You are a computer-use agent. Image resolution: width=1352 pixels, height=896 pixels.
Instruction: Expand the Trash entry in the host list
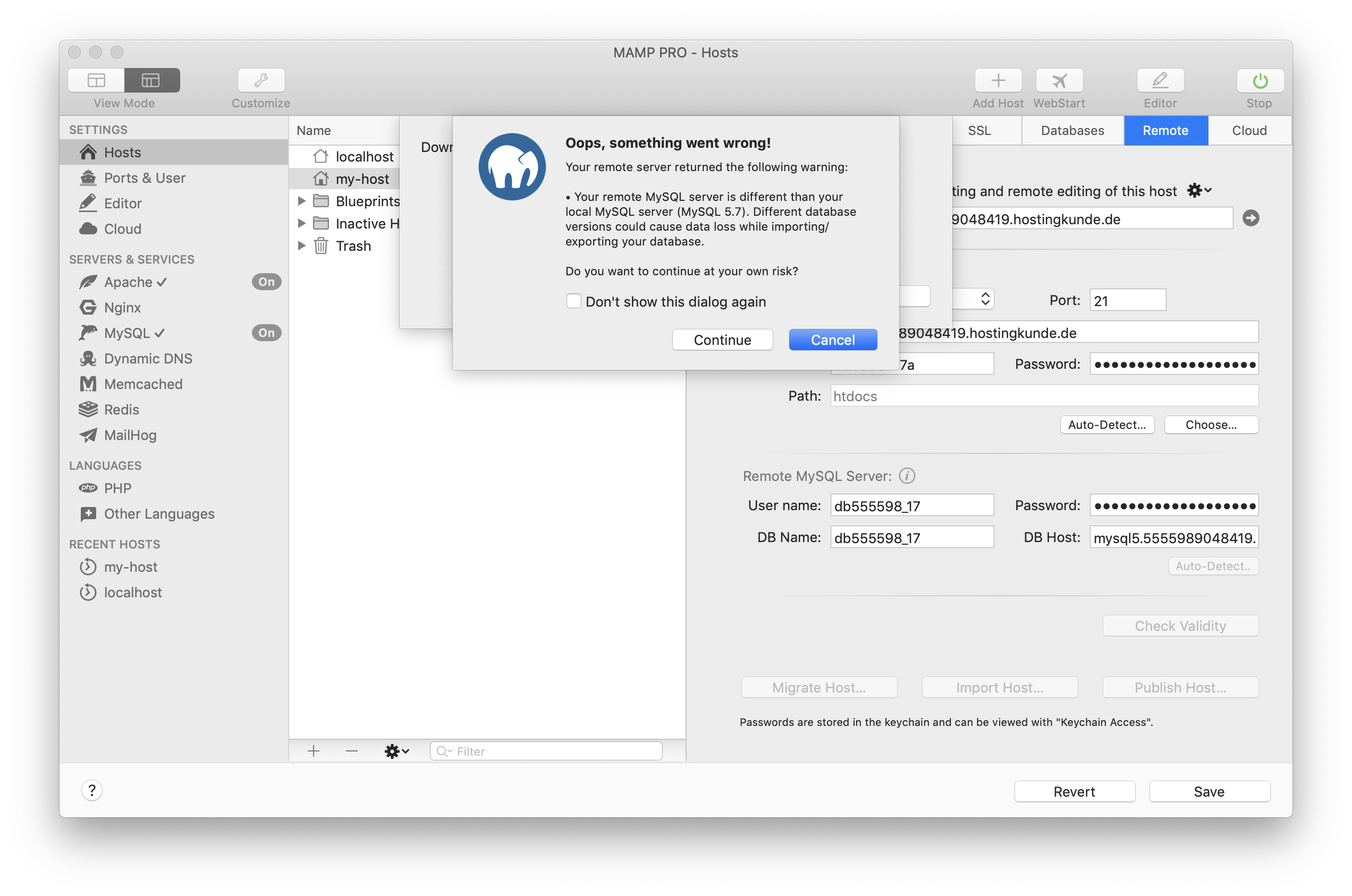pyautogui.click(x=302, y=246)
